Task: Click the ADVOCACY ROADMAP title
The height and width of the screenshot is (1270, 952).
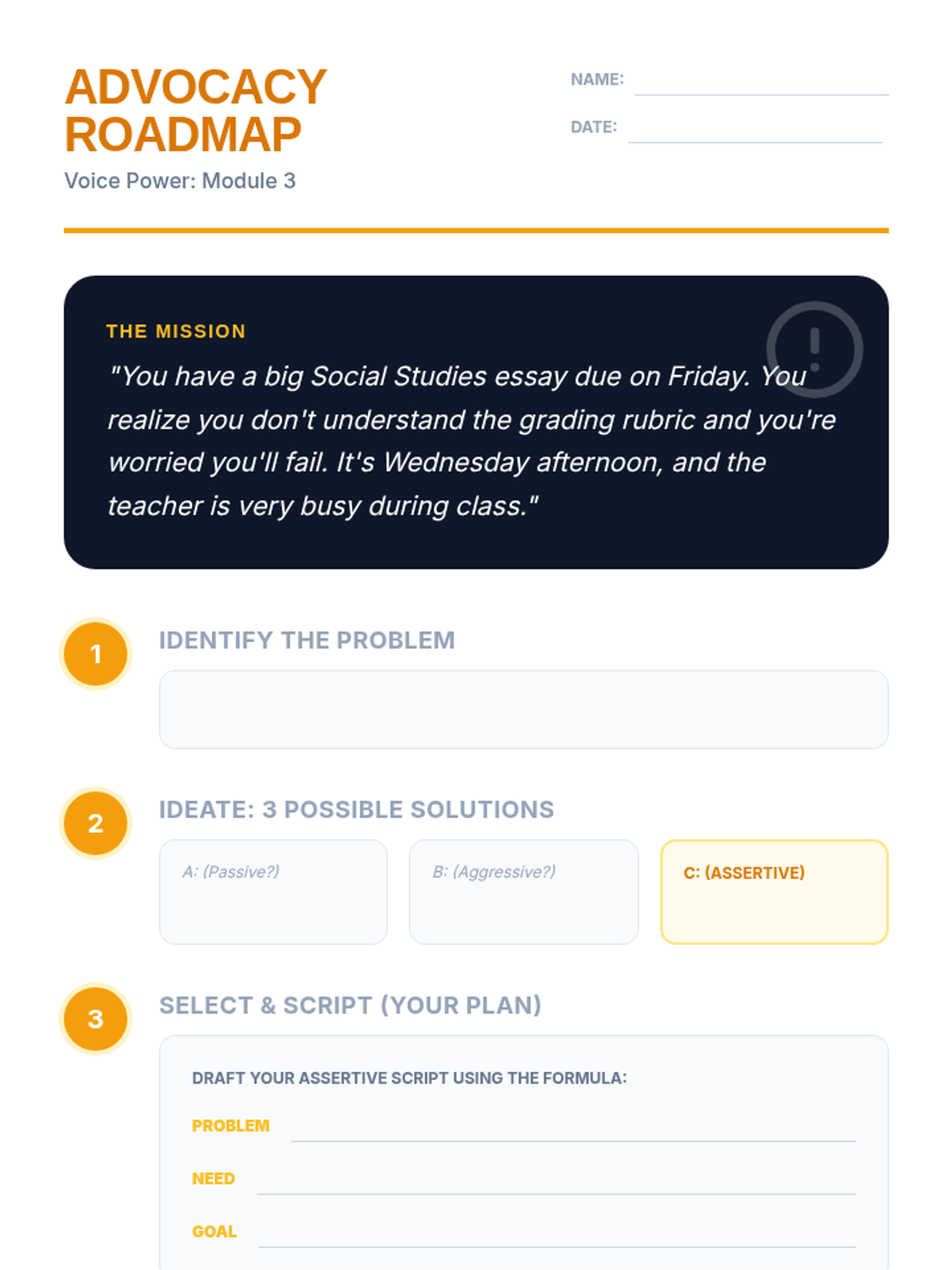Action: click(x=195, y=110)
